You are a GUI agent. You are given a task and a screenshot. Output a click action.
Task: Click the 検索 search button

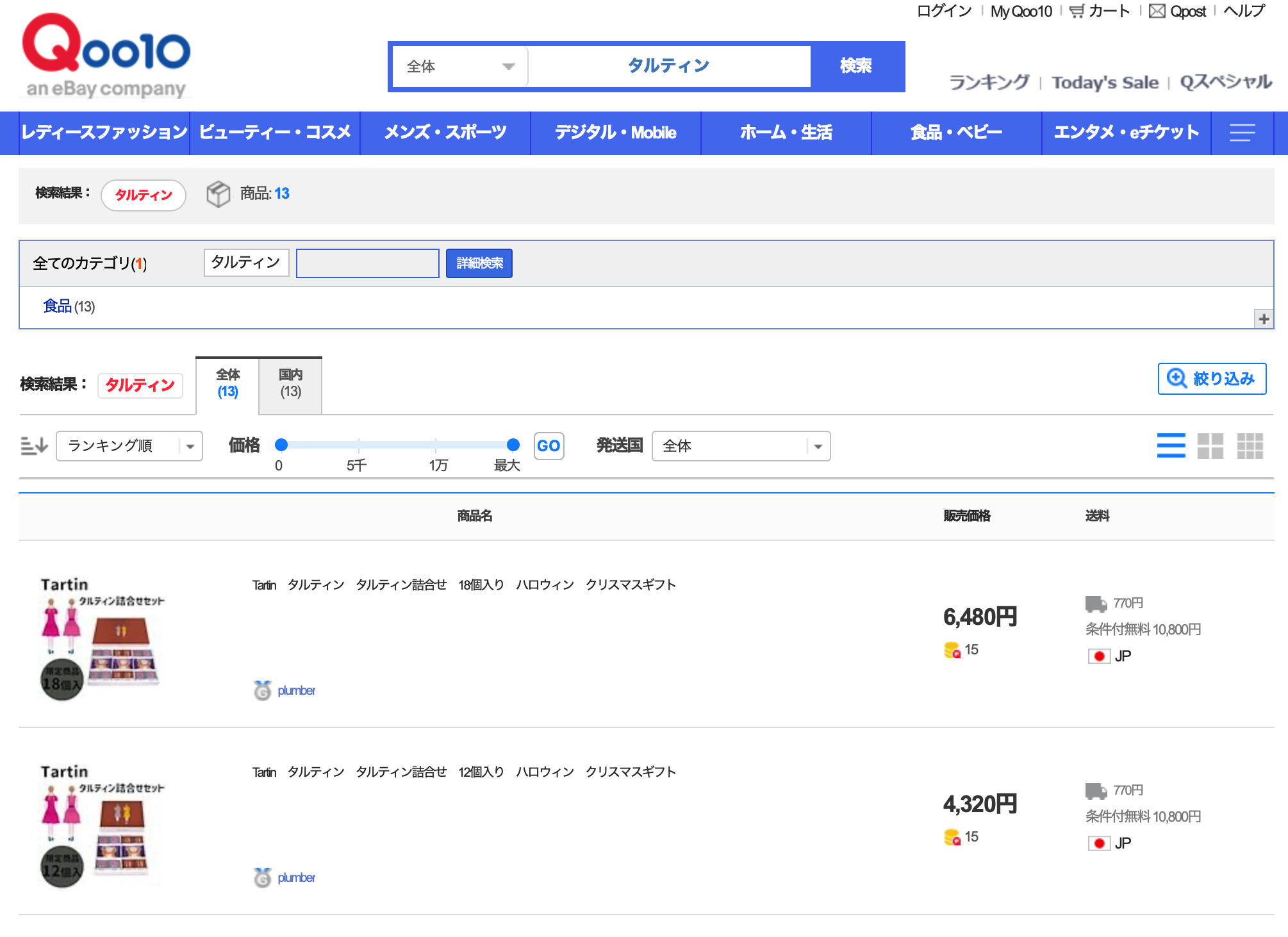point(856,66)
